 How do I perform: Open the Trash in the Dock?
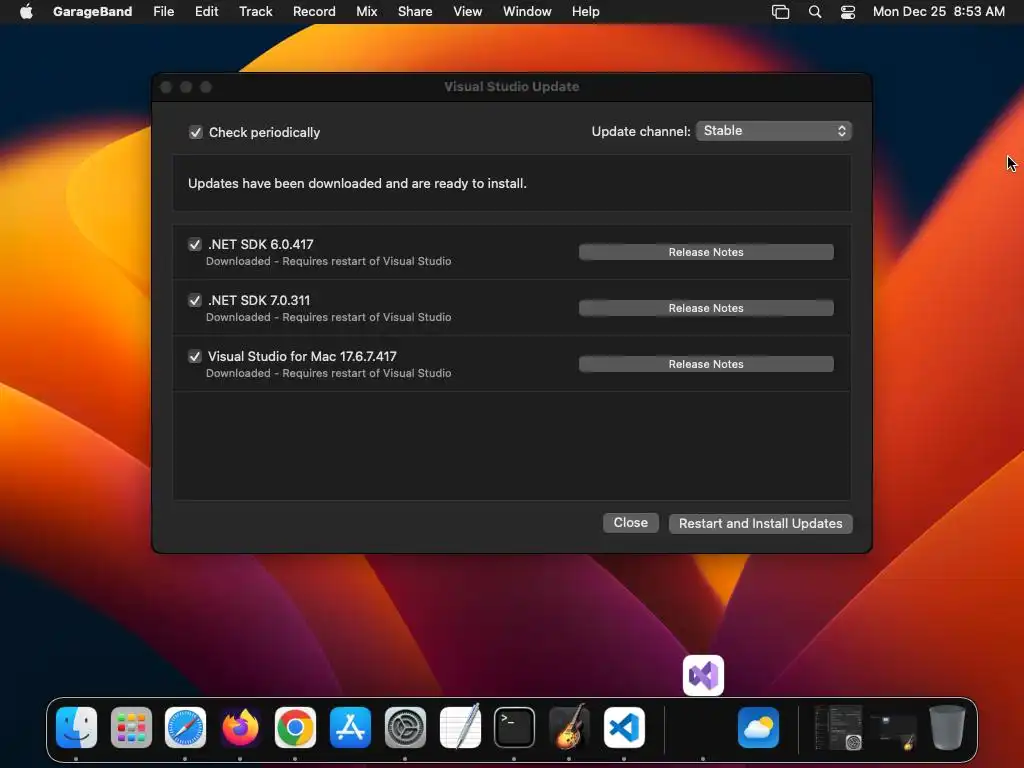(x=947, y=727)
